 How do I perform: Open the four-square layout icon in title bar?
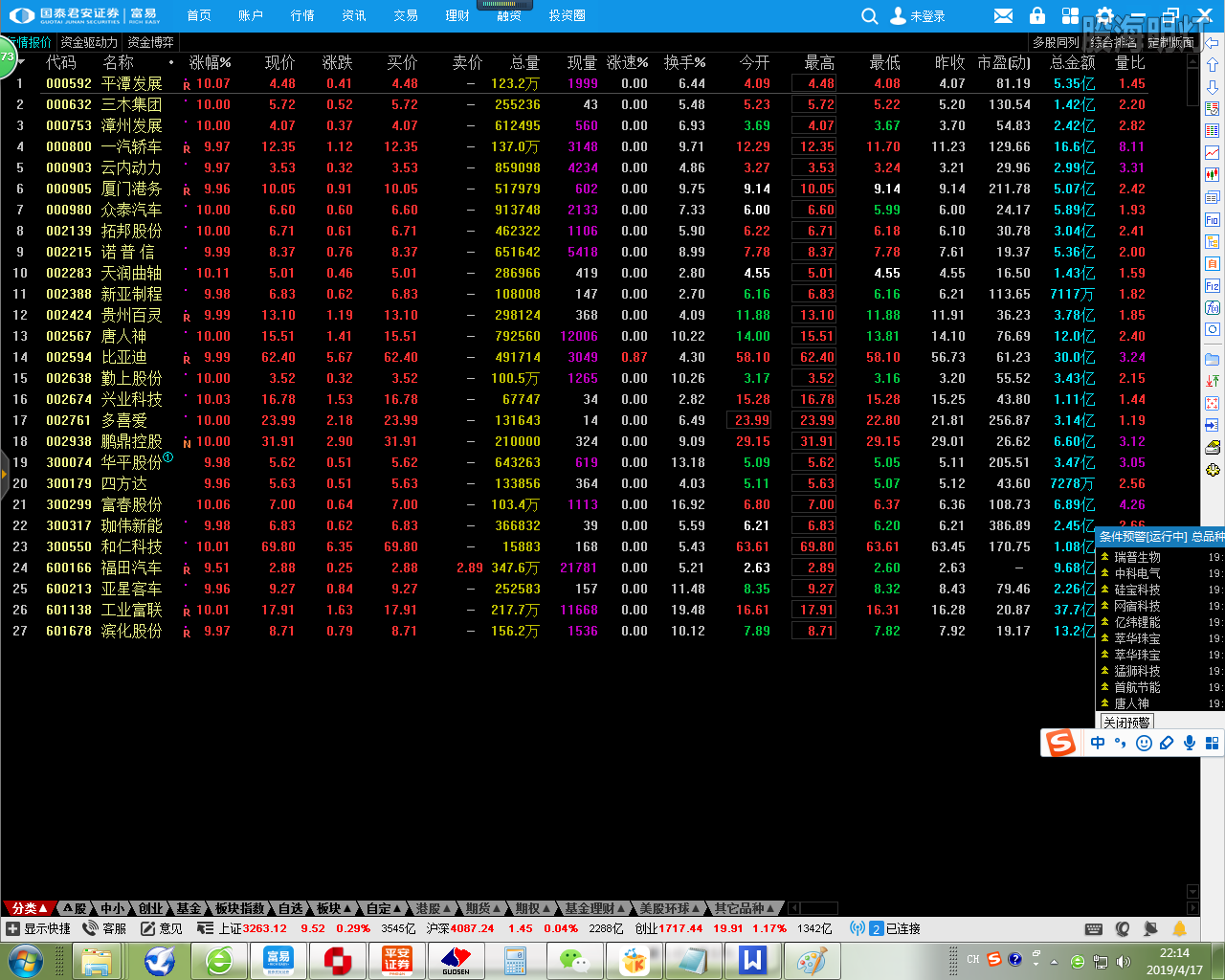click(1070, 16)
